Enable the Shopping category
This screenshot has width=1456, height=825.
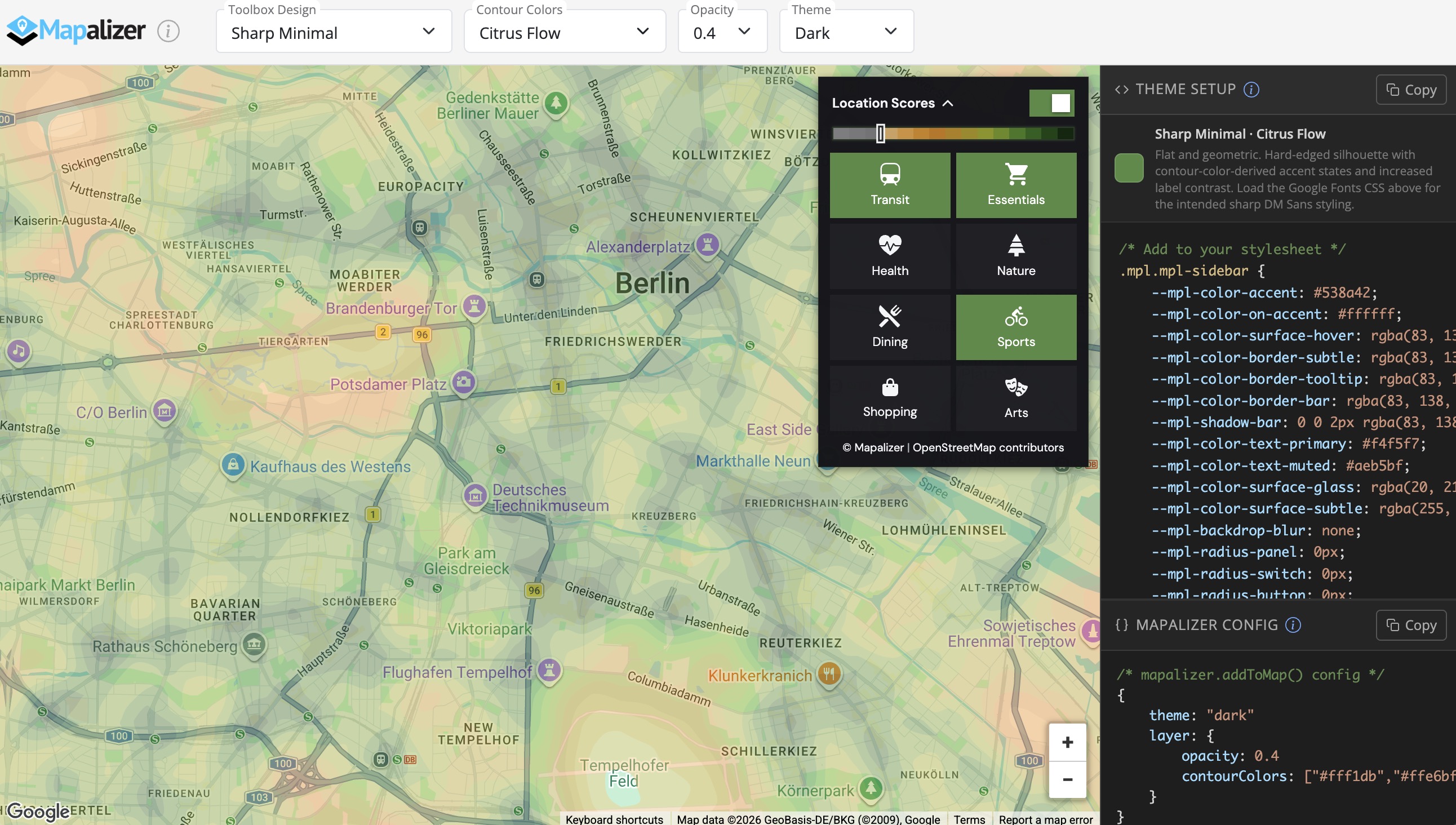(x=890, y=398)
